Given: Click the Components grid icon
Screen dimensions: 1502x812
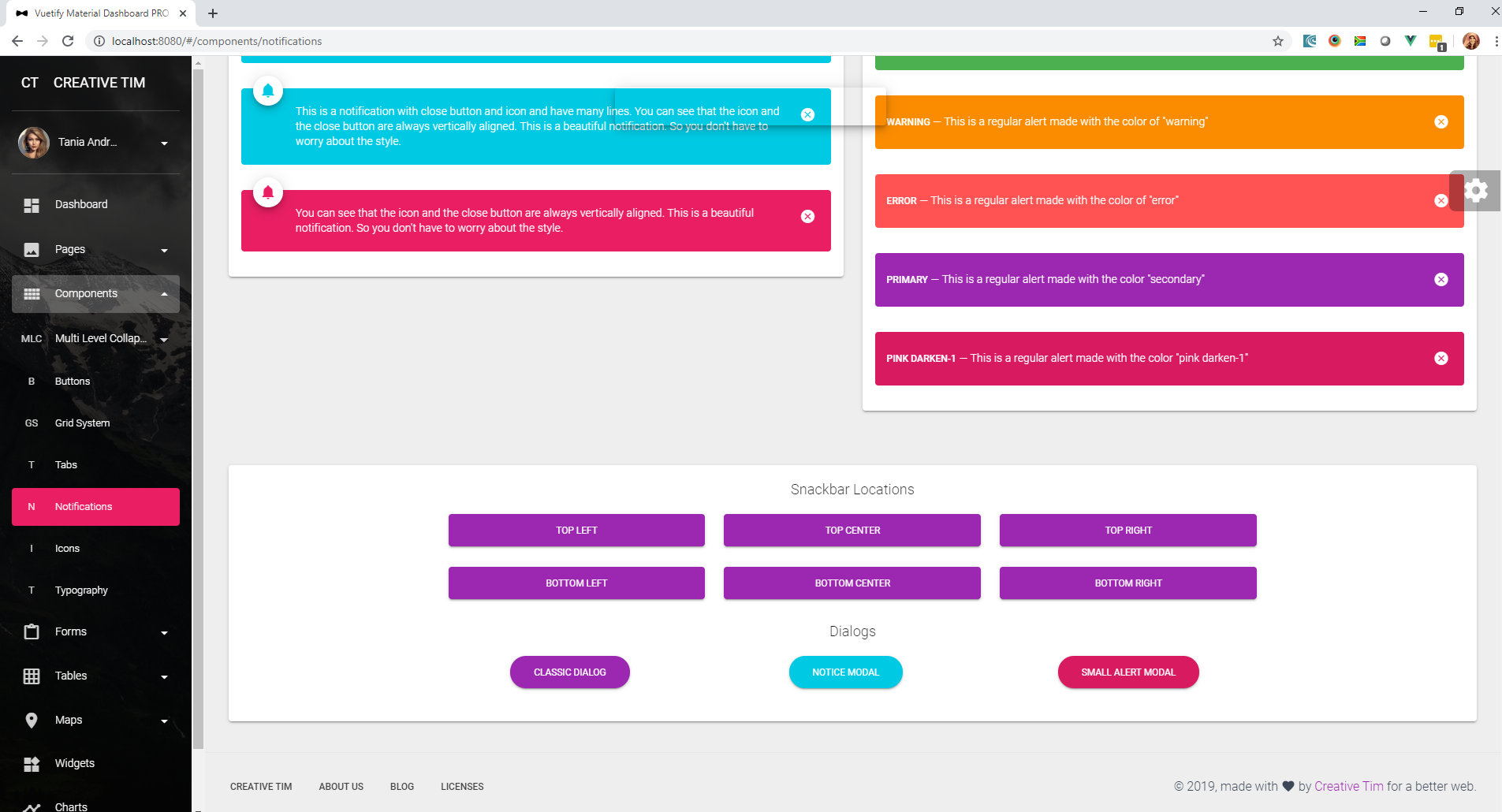Looking at the screenshot, I should tap(32, 294).
